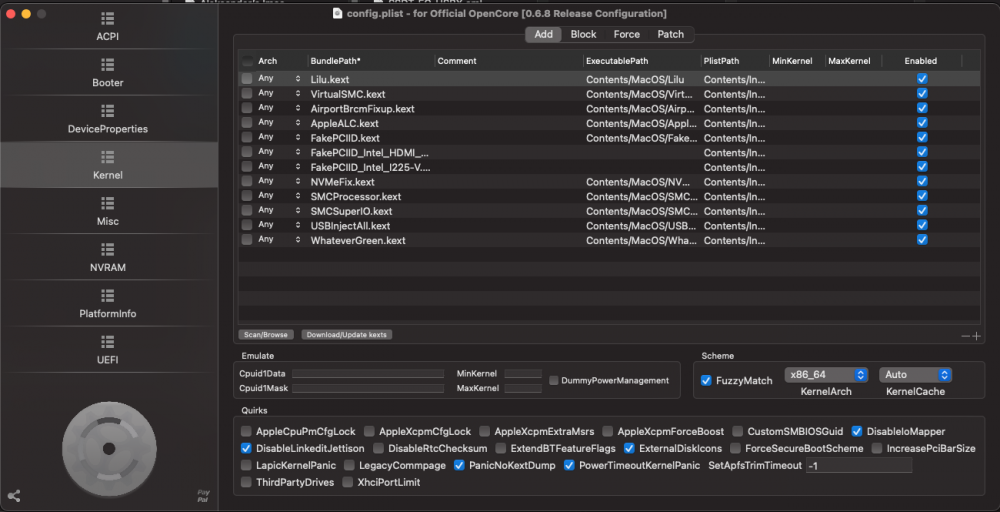This screenshot has height=512, width=1000.
Task: Select the Kernel sidebar section
Action: click(108, 165)
